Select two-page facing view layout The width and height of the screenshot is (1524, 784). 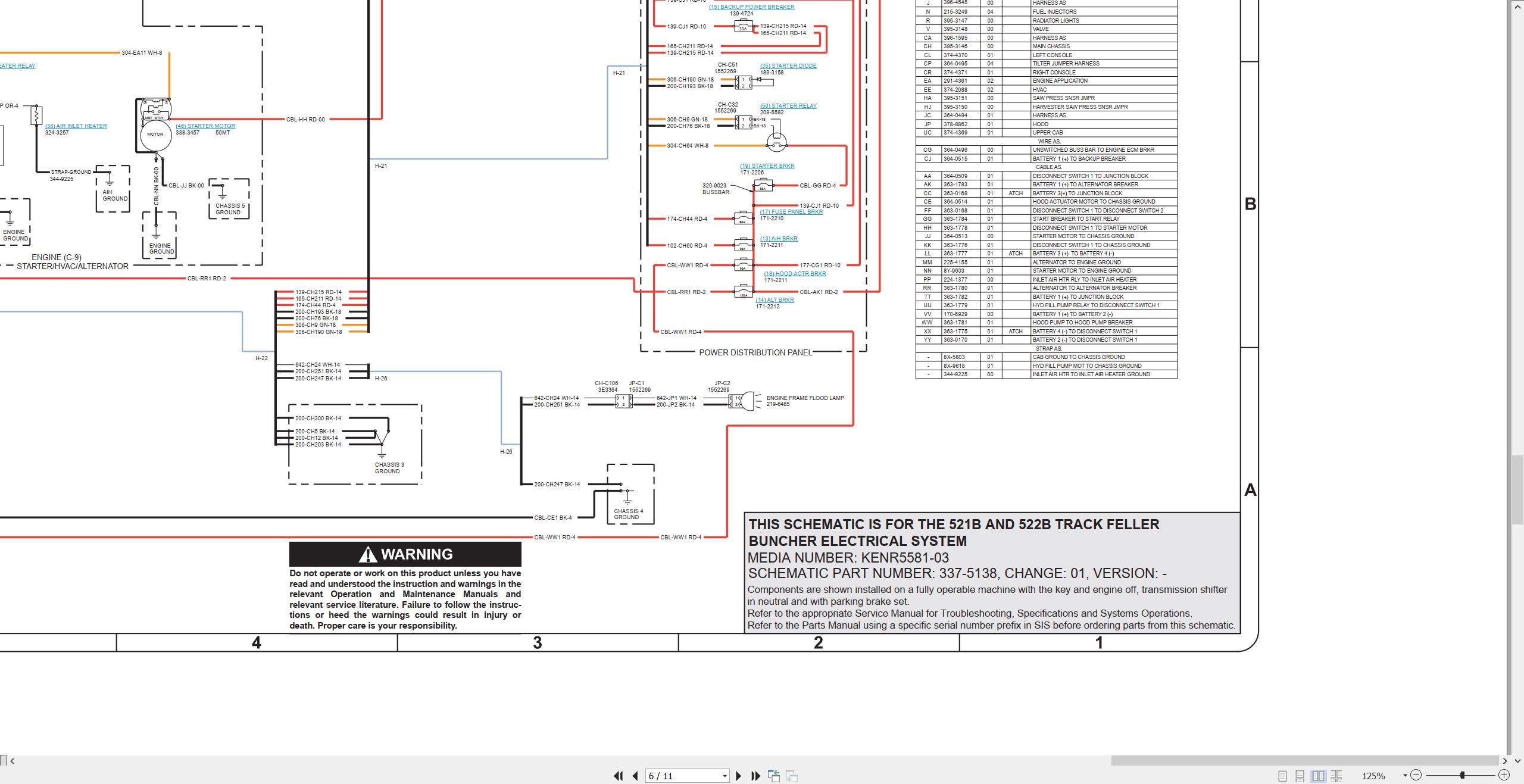click(x=1319, y=776)
